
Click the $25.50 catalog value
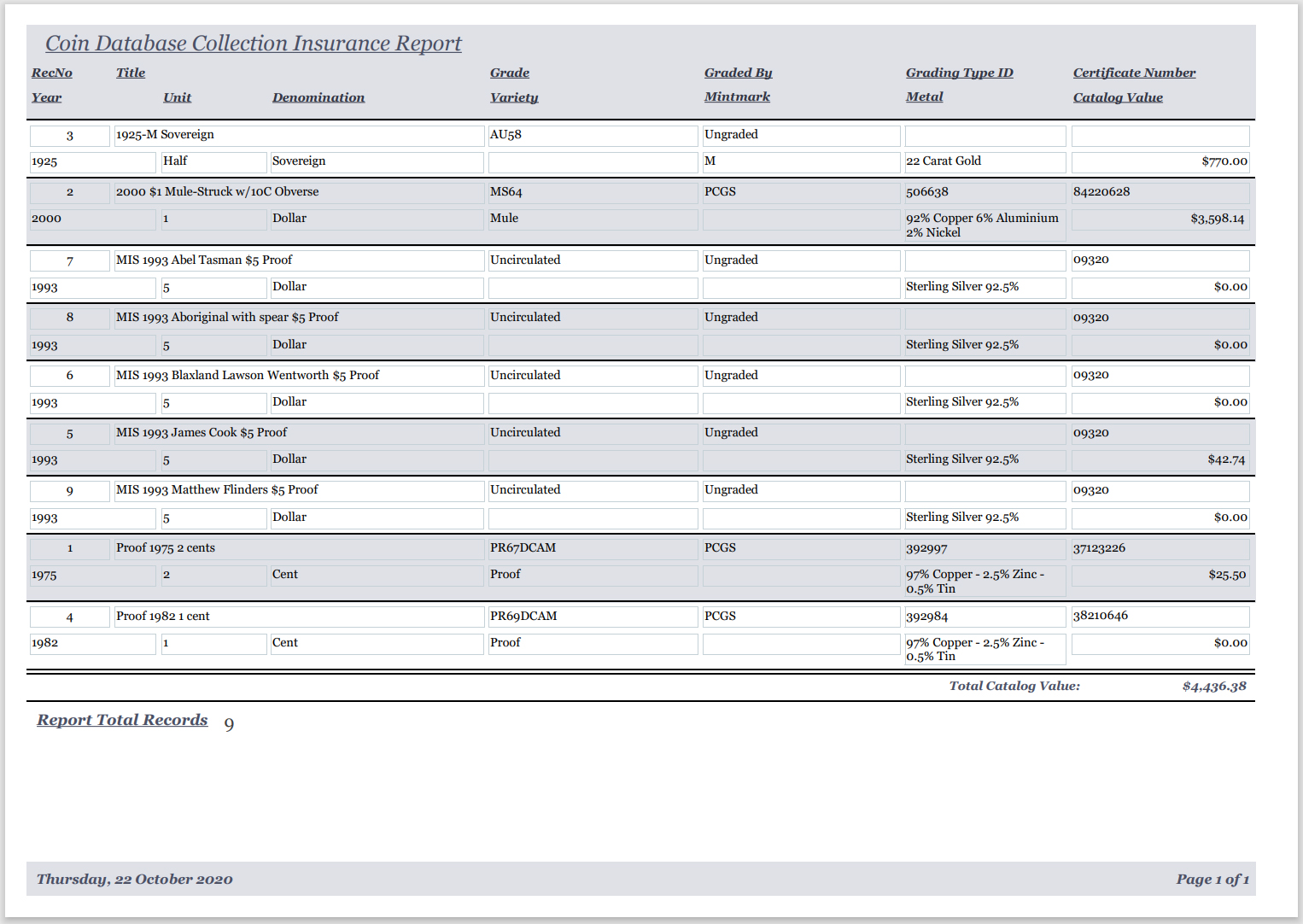[x=1160, y=576]
